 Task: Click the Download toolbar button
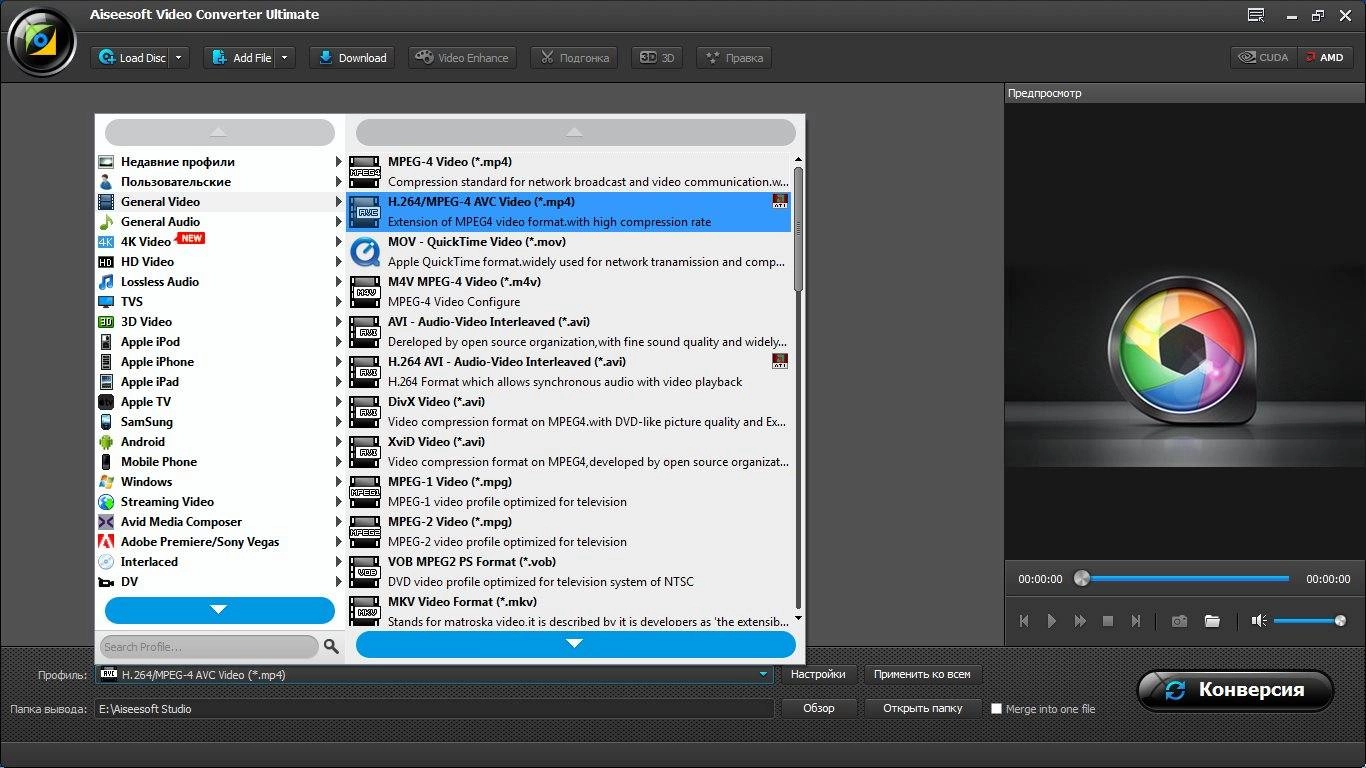(x=352, y=58)
